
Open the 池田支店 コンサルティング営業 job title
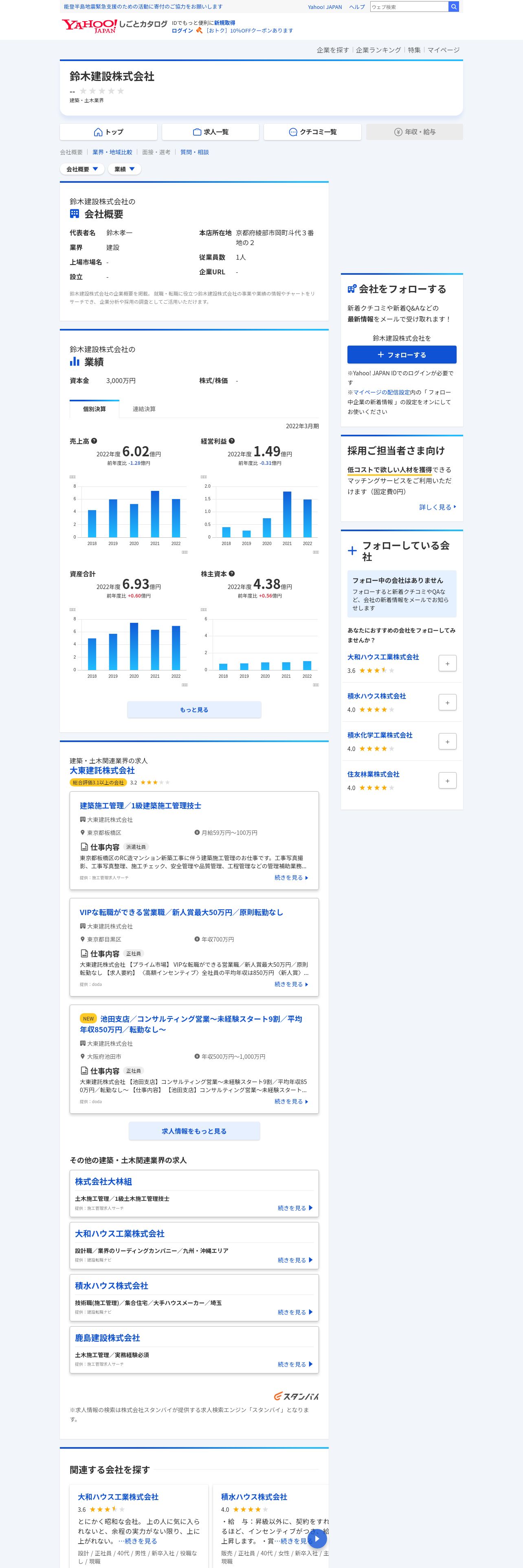point(191,1024)
